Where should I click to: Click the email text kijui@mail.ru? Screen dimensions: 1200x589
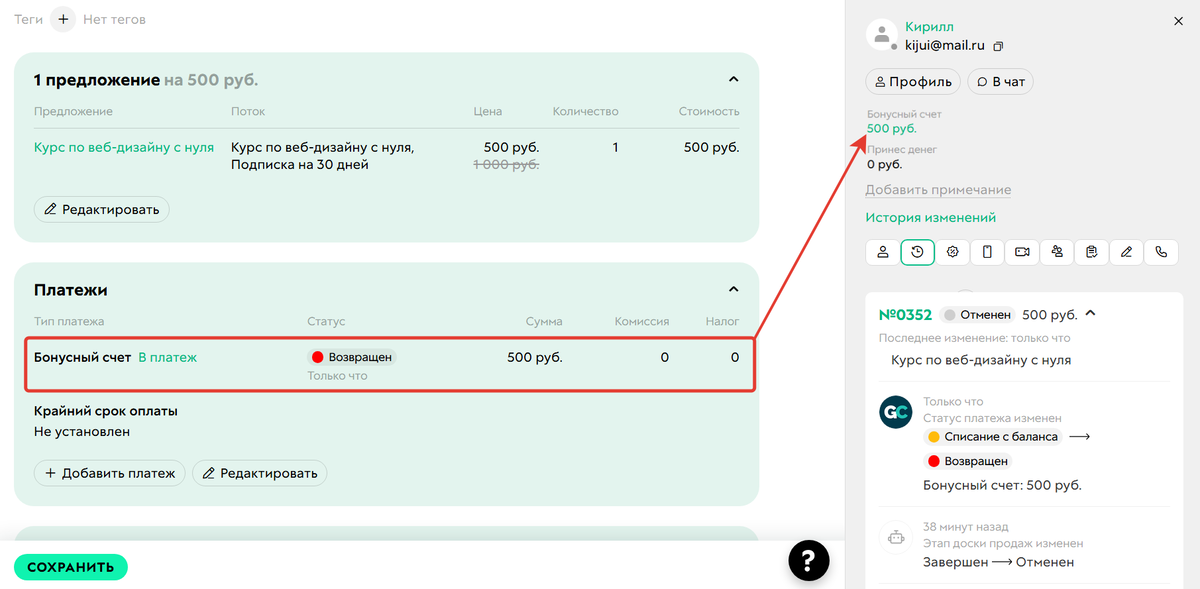coord(946,46)
